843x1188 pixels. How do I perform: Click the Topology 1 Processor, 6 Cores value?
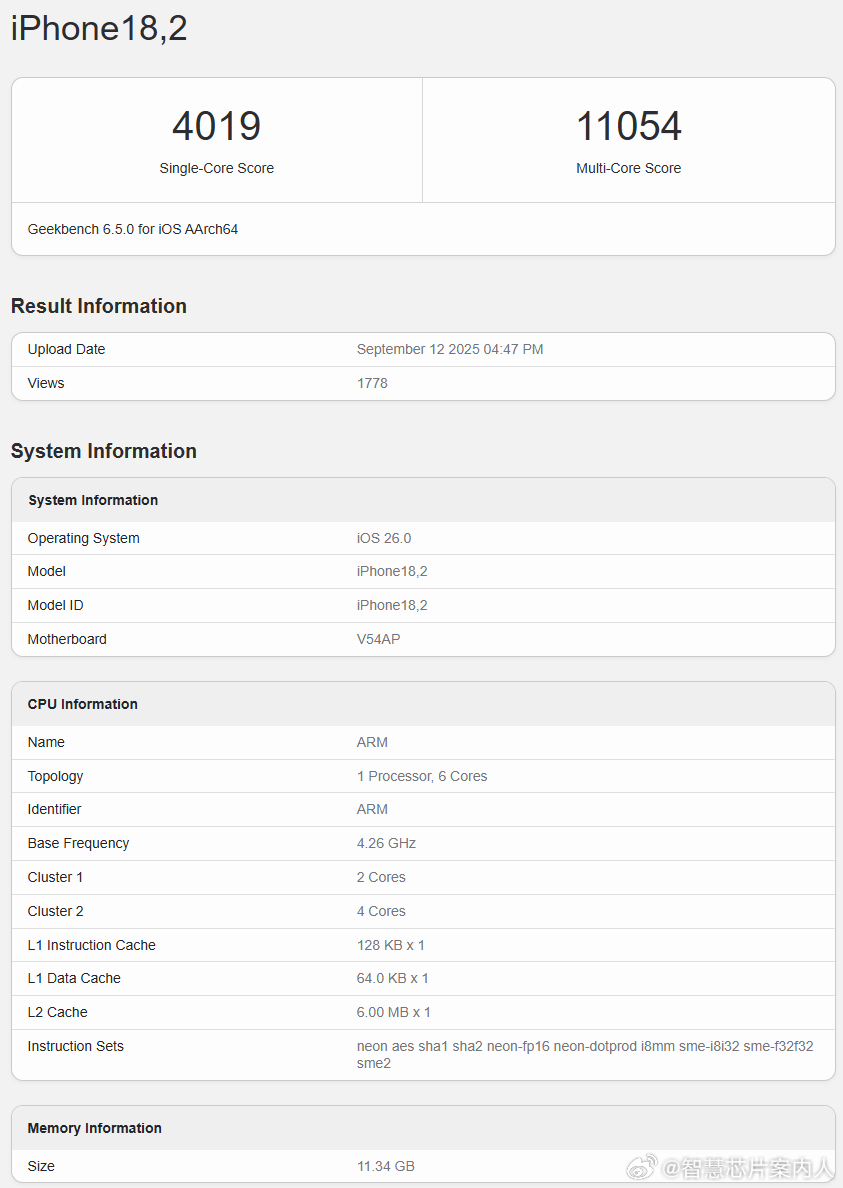tap(422, 776)
